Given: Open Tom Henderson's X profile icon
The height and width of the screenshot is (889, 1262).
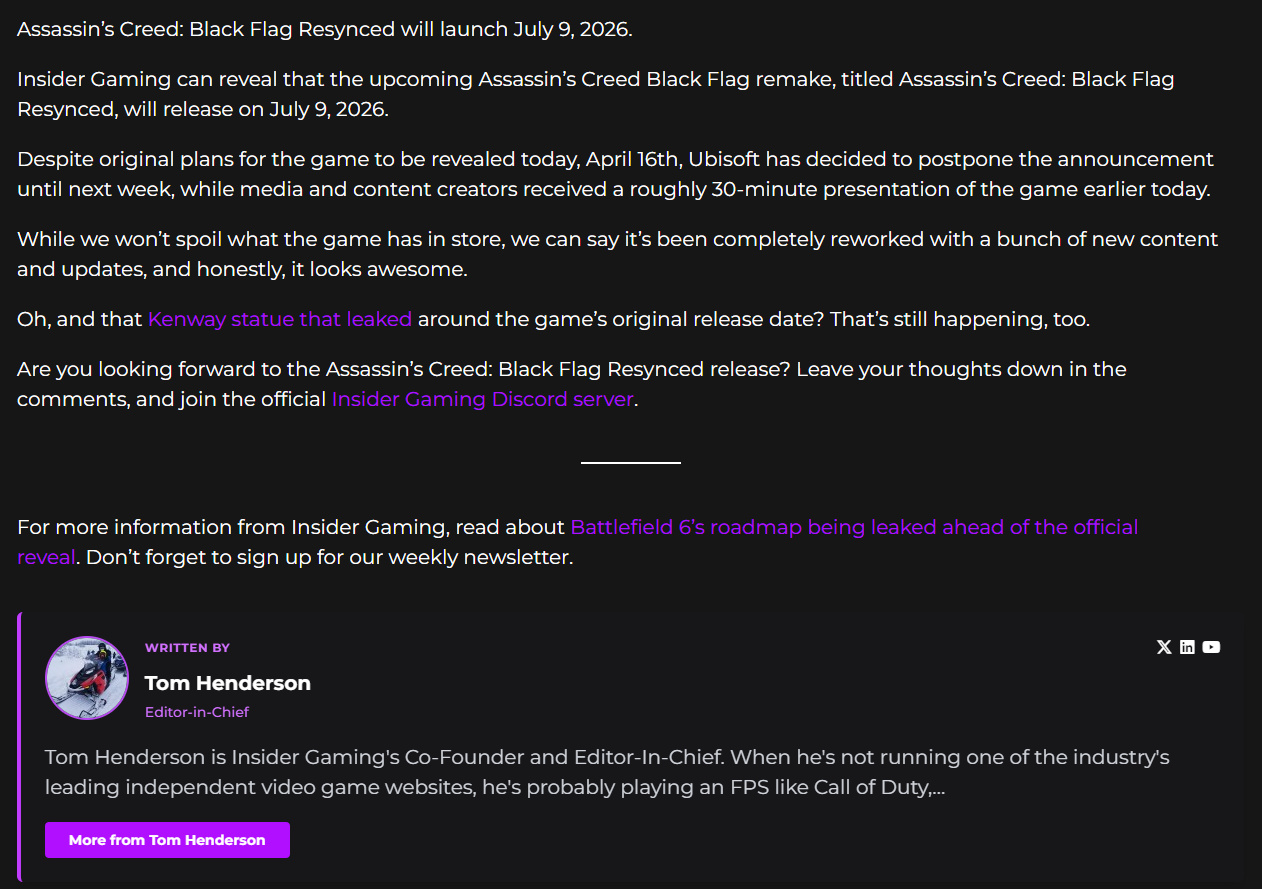Looking at the screenshot, I should 1163,647.
